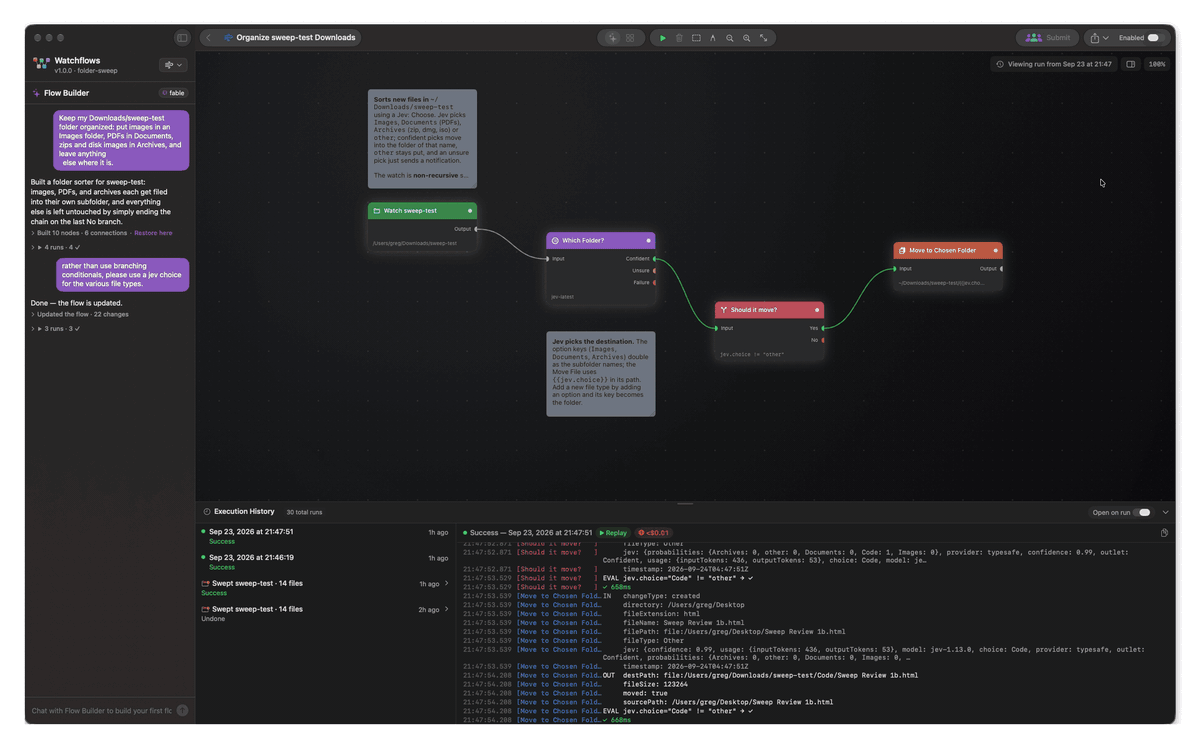Open the undone Swept sweep-test run from 2h ago

click(325, 613)
